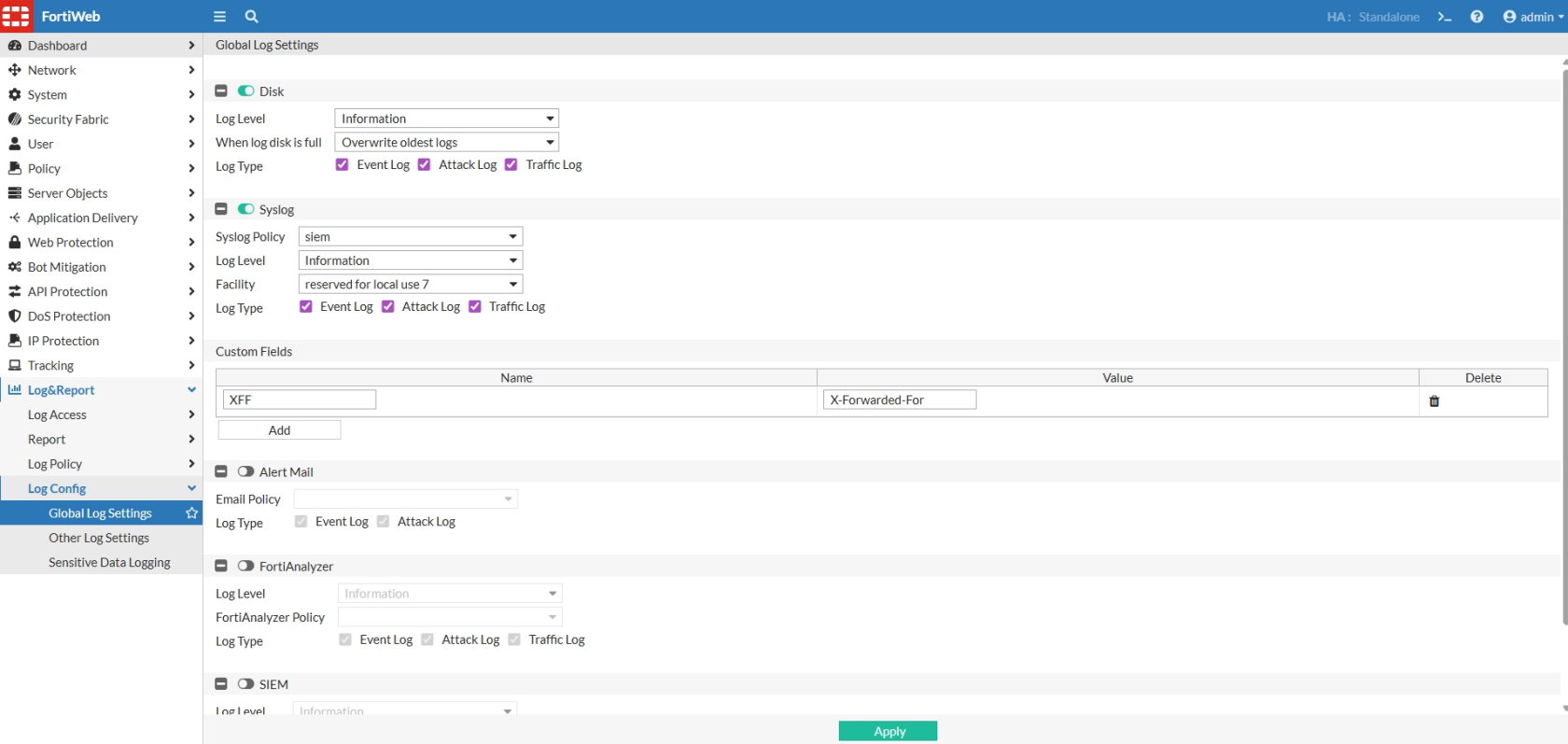The height and width of the screenshot is (744, 1568).
Task: Click the Network arrows icon
Action: click(x=15, y=70)
